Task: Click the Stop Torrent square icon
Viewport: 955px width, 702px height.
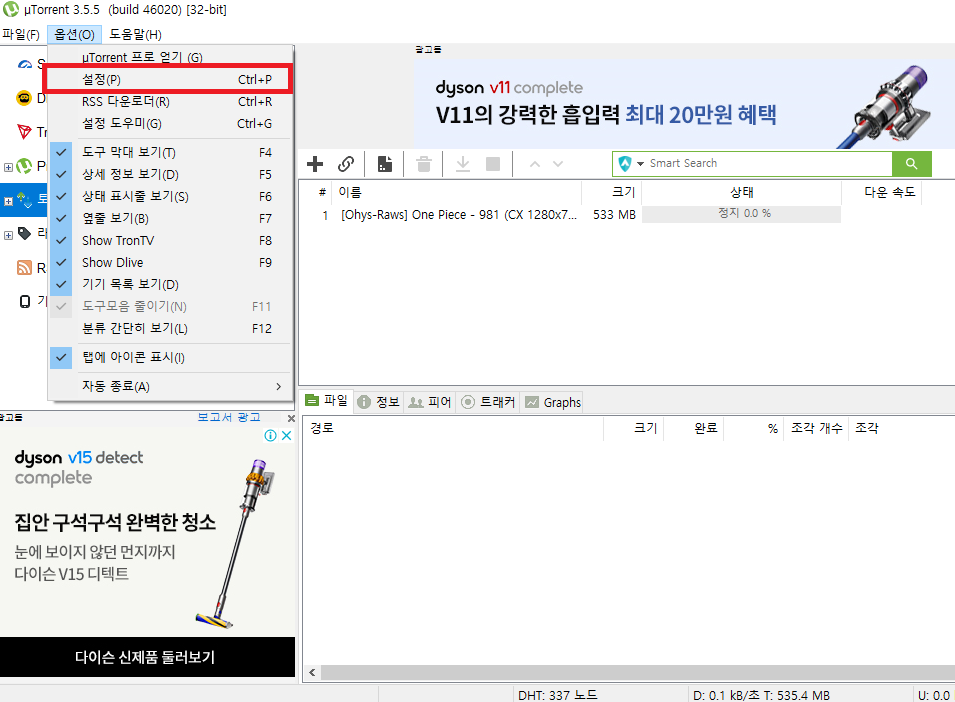Action: 493,164
